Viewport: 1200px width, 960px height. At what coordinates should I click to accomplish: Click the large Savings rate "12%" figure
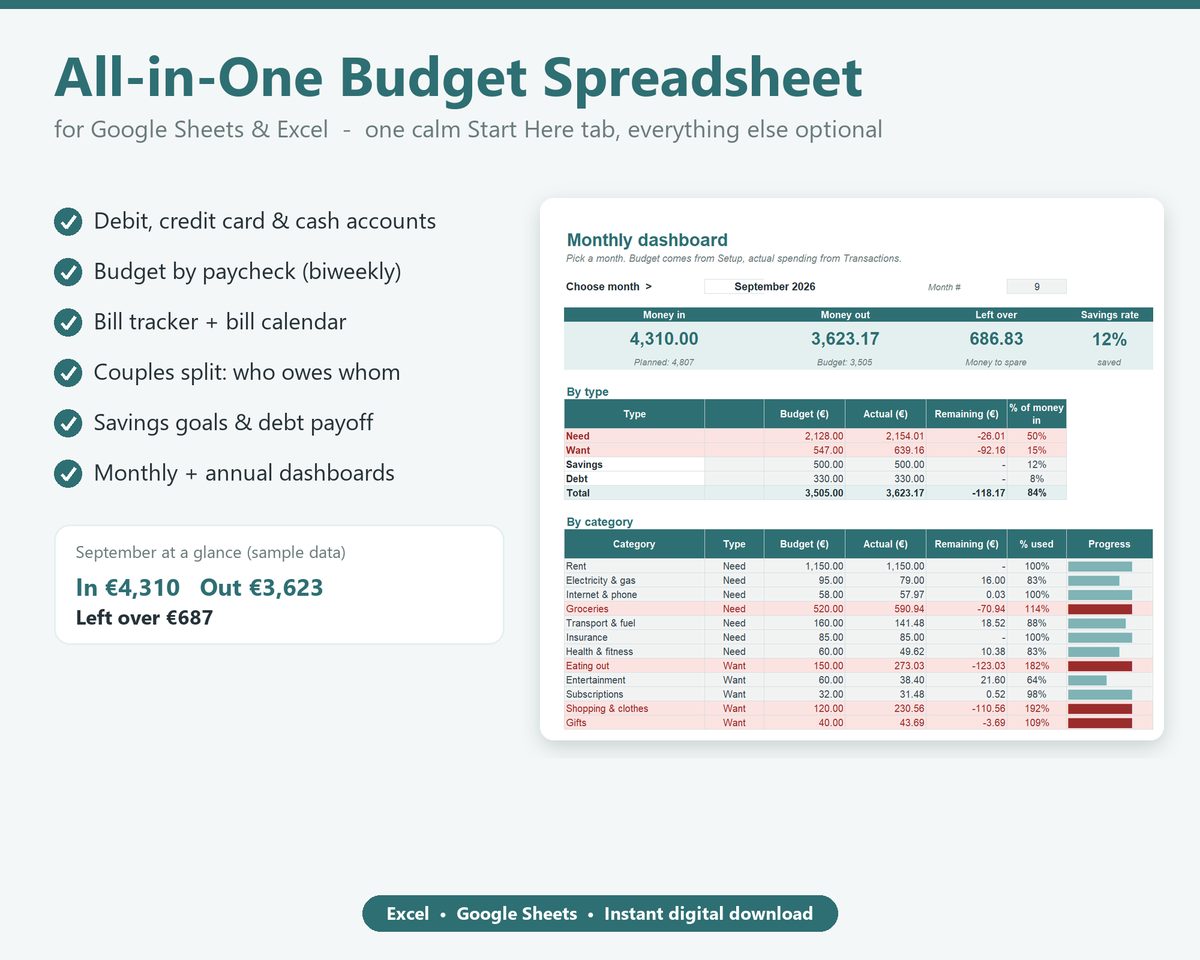click(x=1109, y=339)
